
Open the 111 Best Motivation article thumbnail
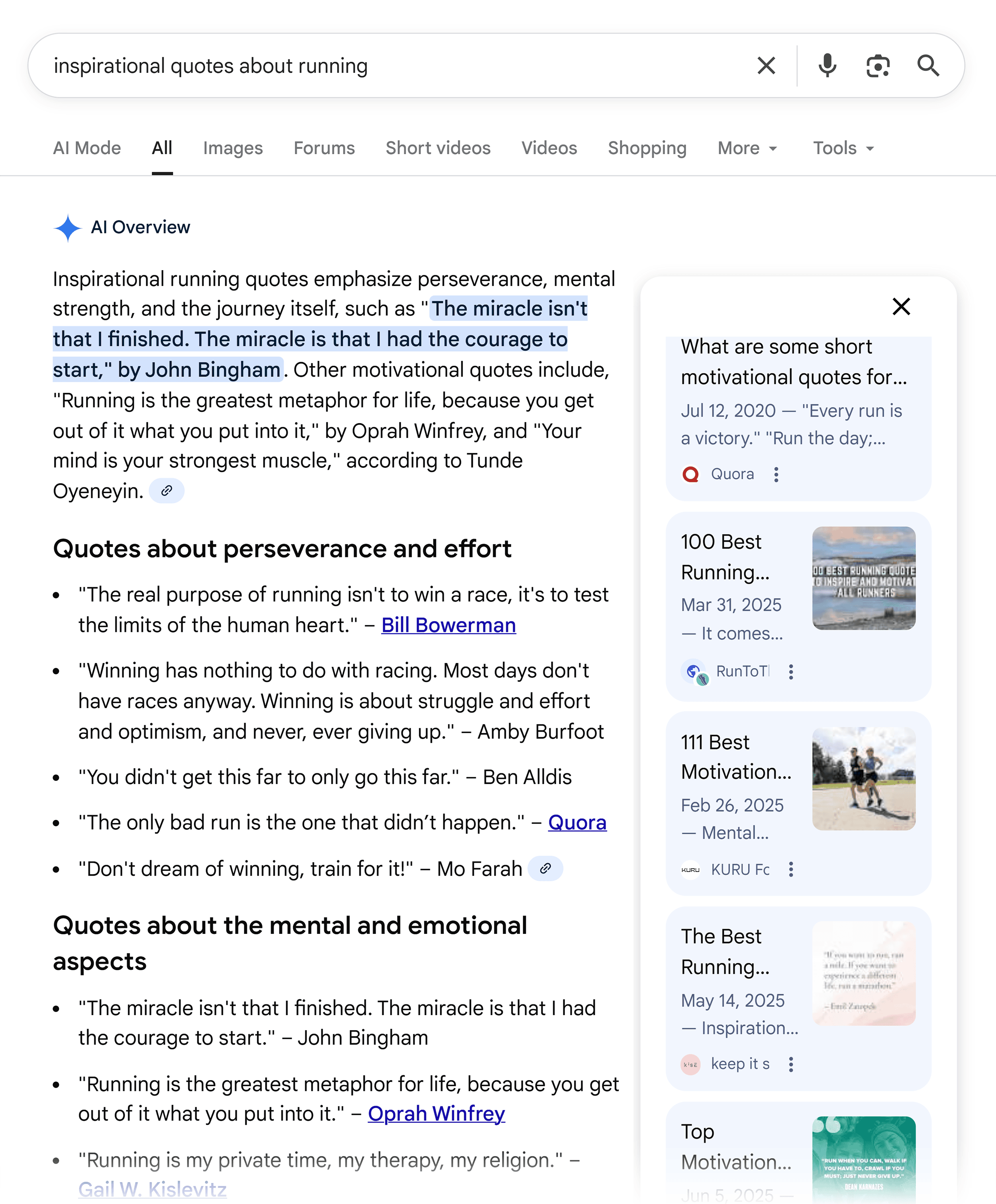864,778
